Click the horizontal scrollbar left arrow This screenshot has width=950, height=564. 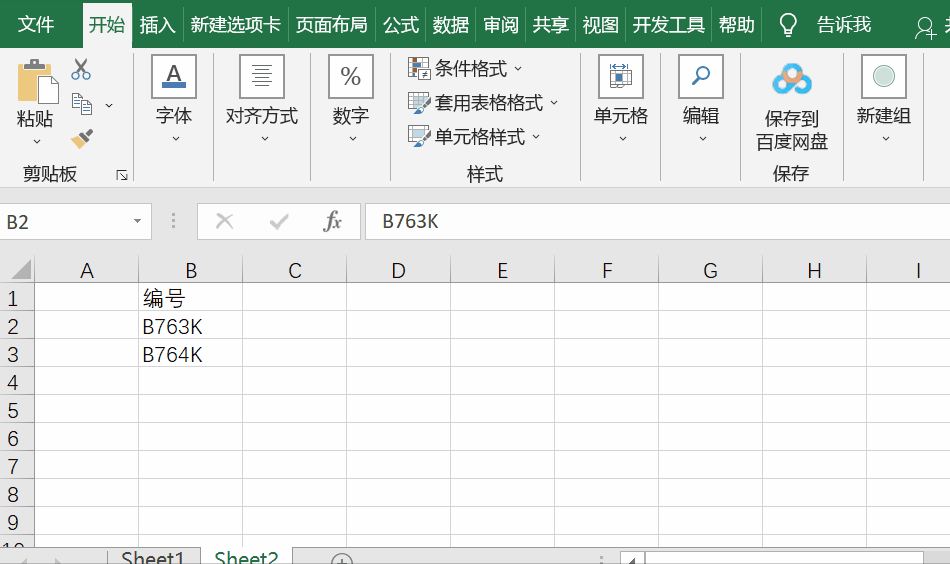[x=632, y=559]
